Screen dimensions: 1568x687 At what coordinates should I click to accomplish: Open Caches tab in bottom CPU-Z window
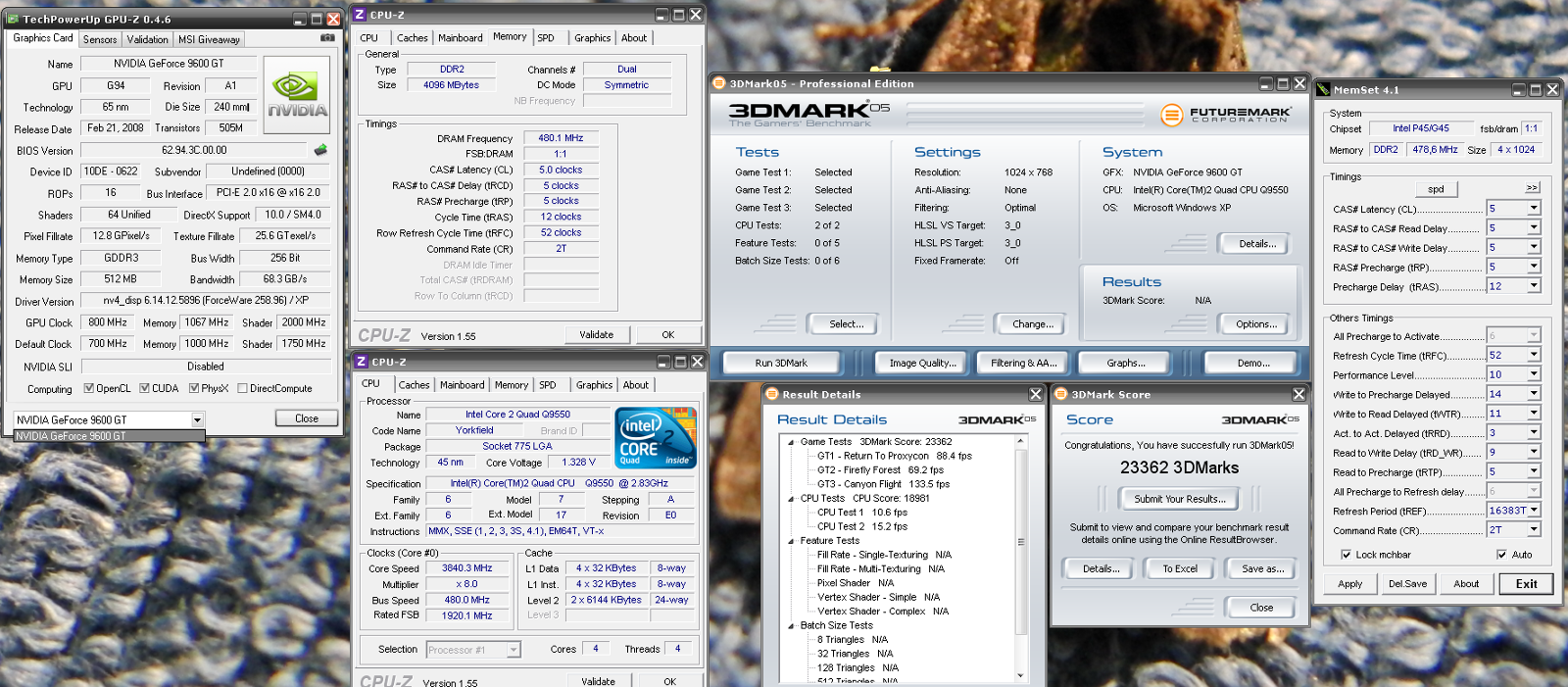(414, 385)
